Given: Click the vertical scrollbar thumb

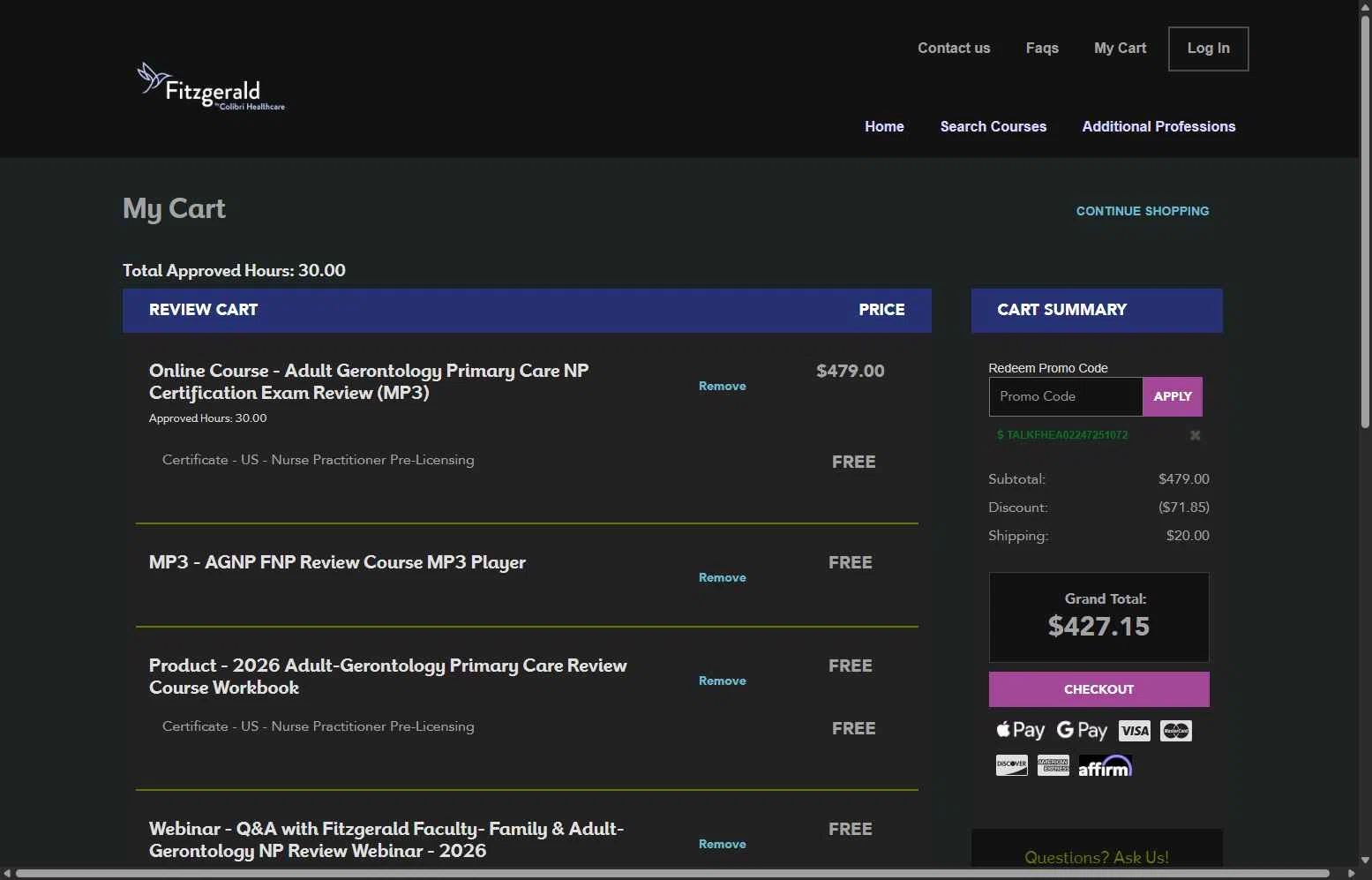Looking at the screenshot, I should [x=1365, y=221].
